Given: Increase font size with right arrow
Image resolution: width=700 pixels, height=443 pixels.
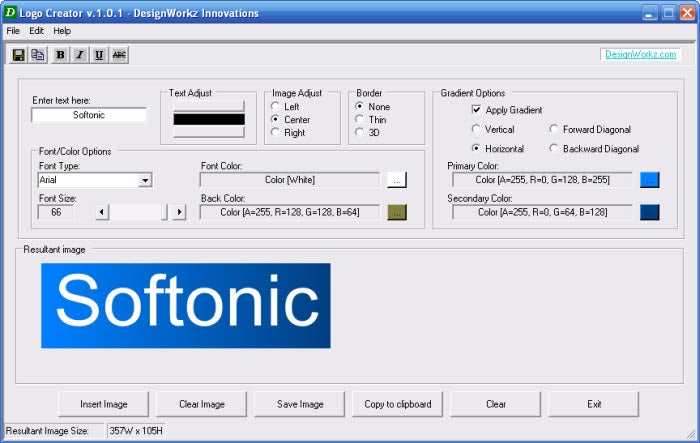Looking at the screenshot, I should click(179, 212).
